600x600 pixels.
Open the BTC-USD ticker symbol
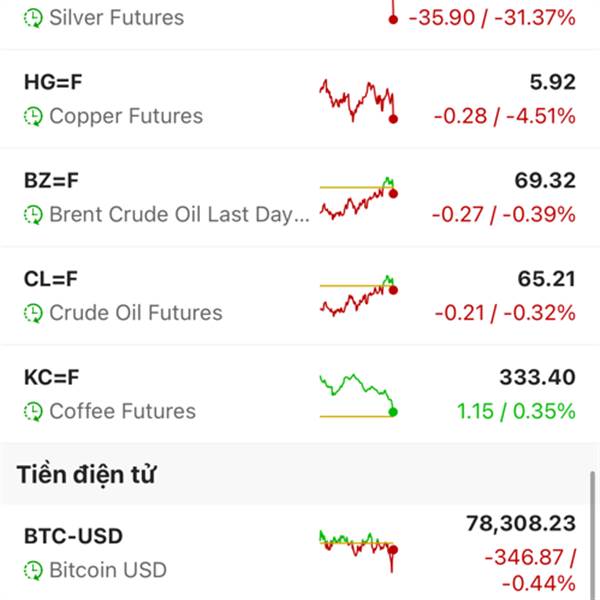click(x=73, y=536)
